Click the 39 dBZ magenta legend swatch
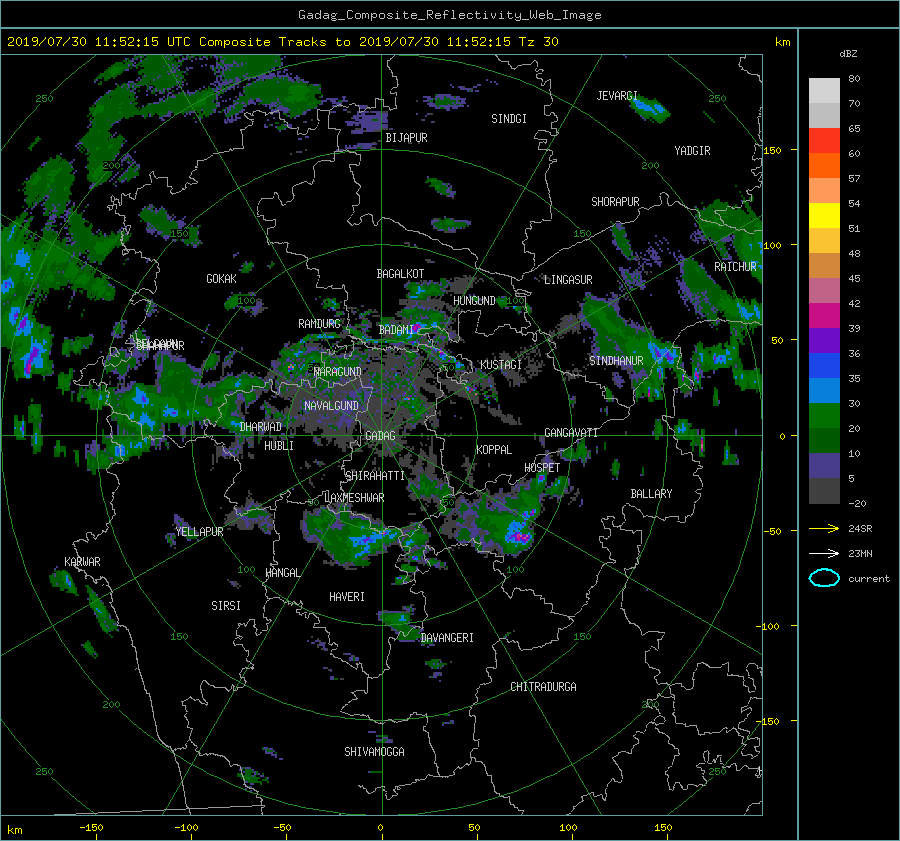Image resolution: width=900 pixels, height=841 pixels. coord(824,316)
